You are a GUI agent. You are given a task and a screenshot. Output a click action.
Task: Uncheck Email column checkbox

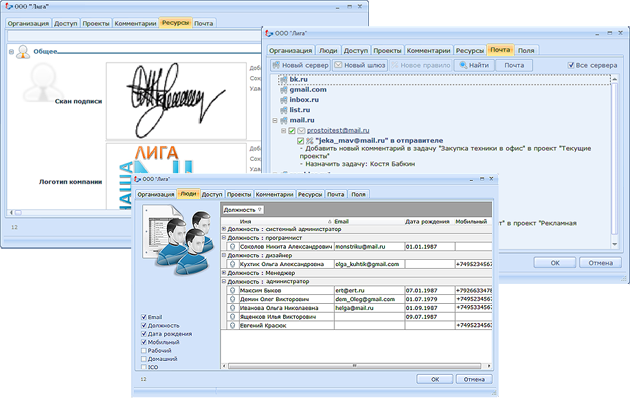click(x=144, y=317)
